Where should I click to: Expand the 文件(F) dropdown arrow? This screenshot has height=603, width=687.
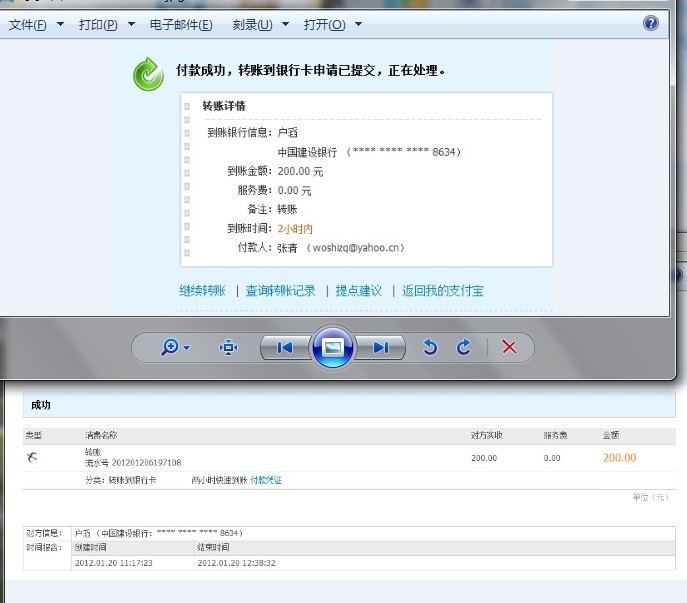coord(60,24)
